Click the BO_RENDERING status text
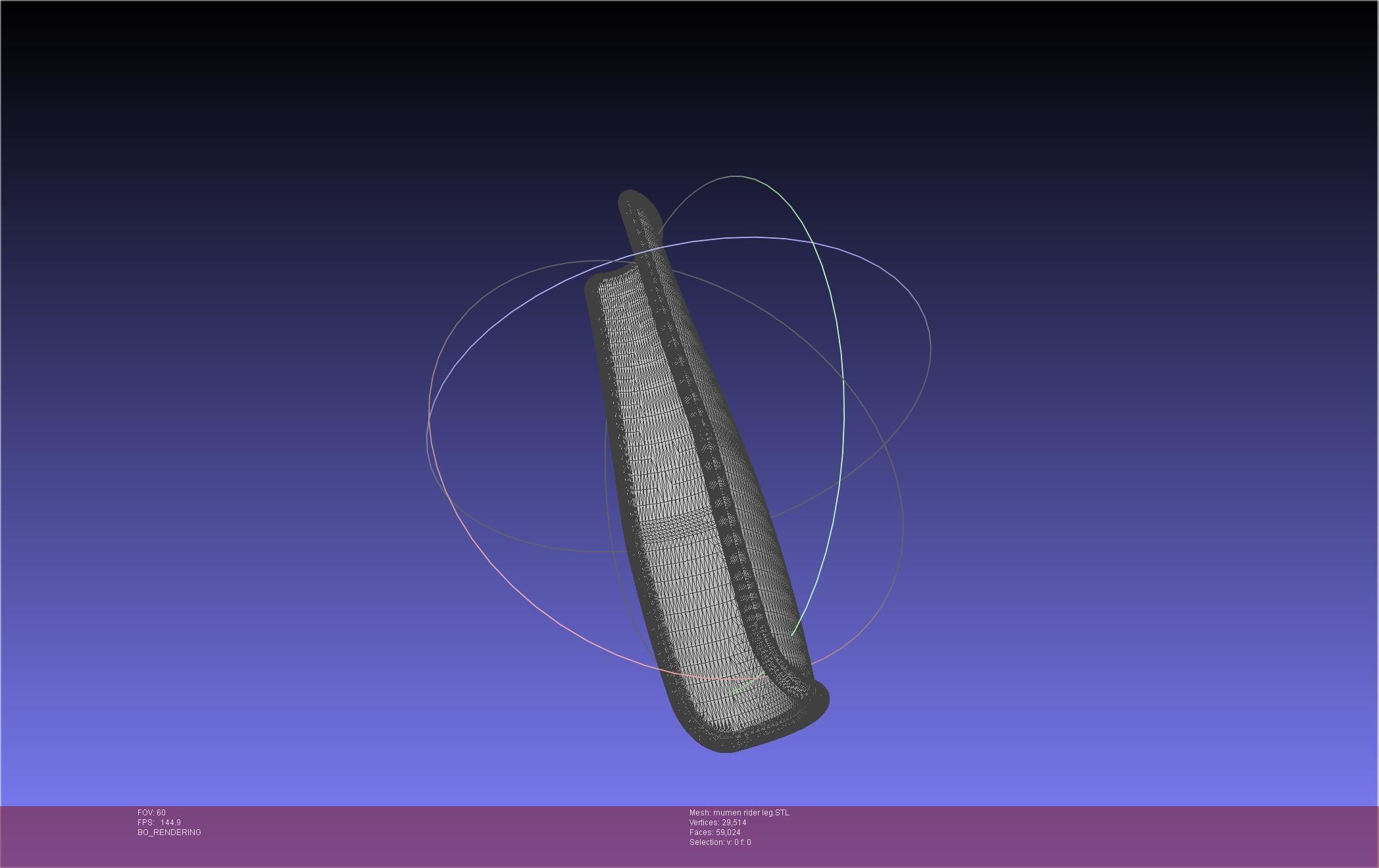Screen dimensions: 1379x868 point(169,832)
